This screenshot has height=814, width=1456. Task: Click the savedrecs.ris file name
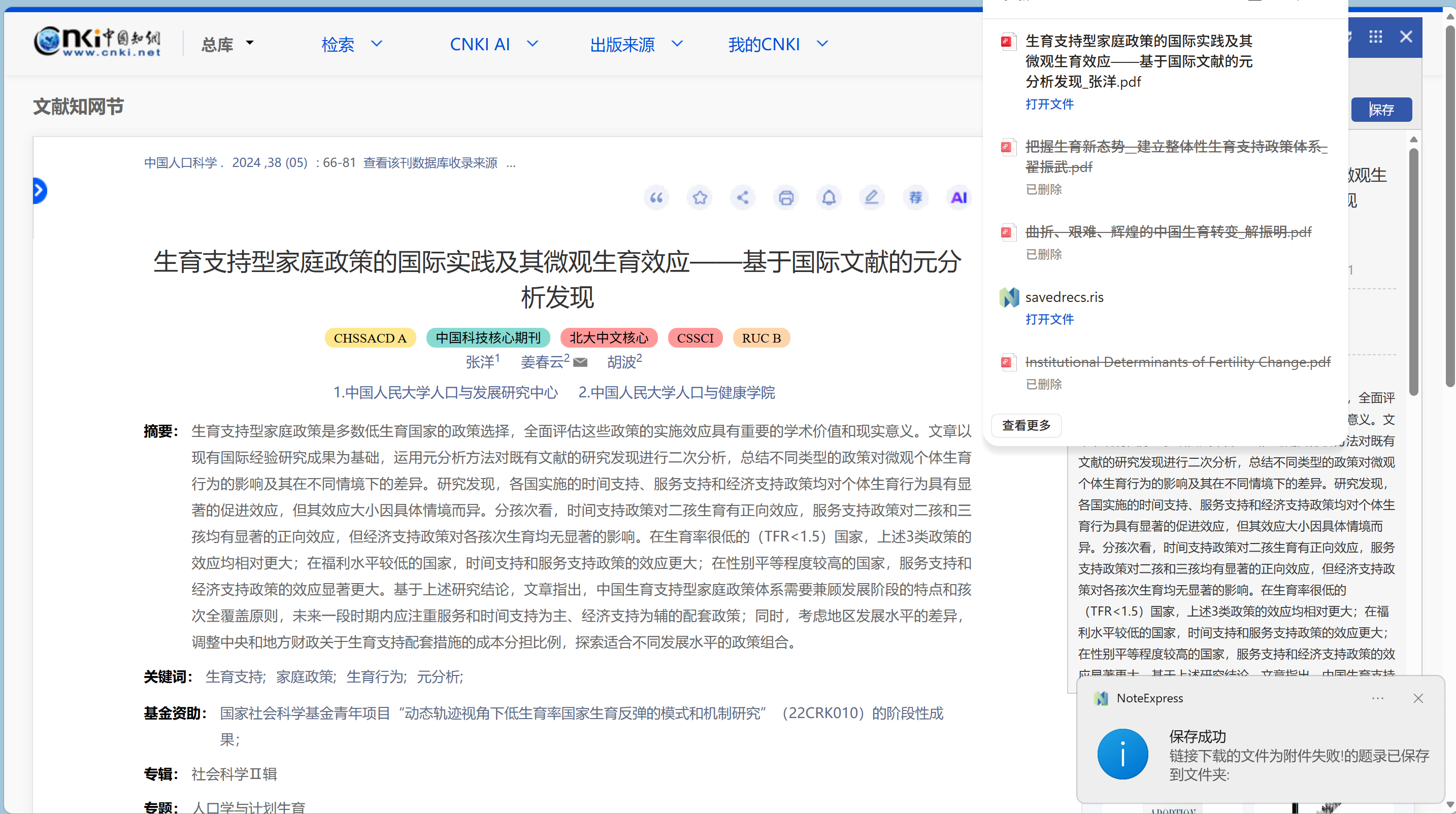click(x=1064, y=297)
